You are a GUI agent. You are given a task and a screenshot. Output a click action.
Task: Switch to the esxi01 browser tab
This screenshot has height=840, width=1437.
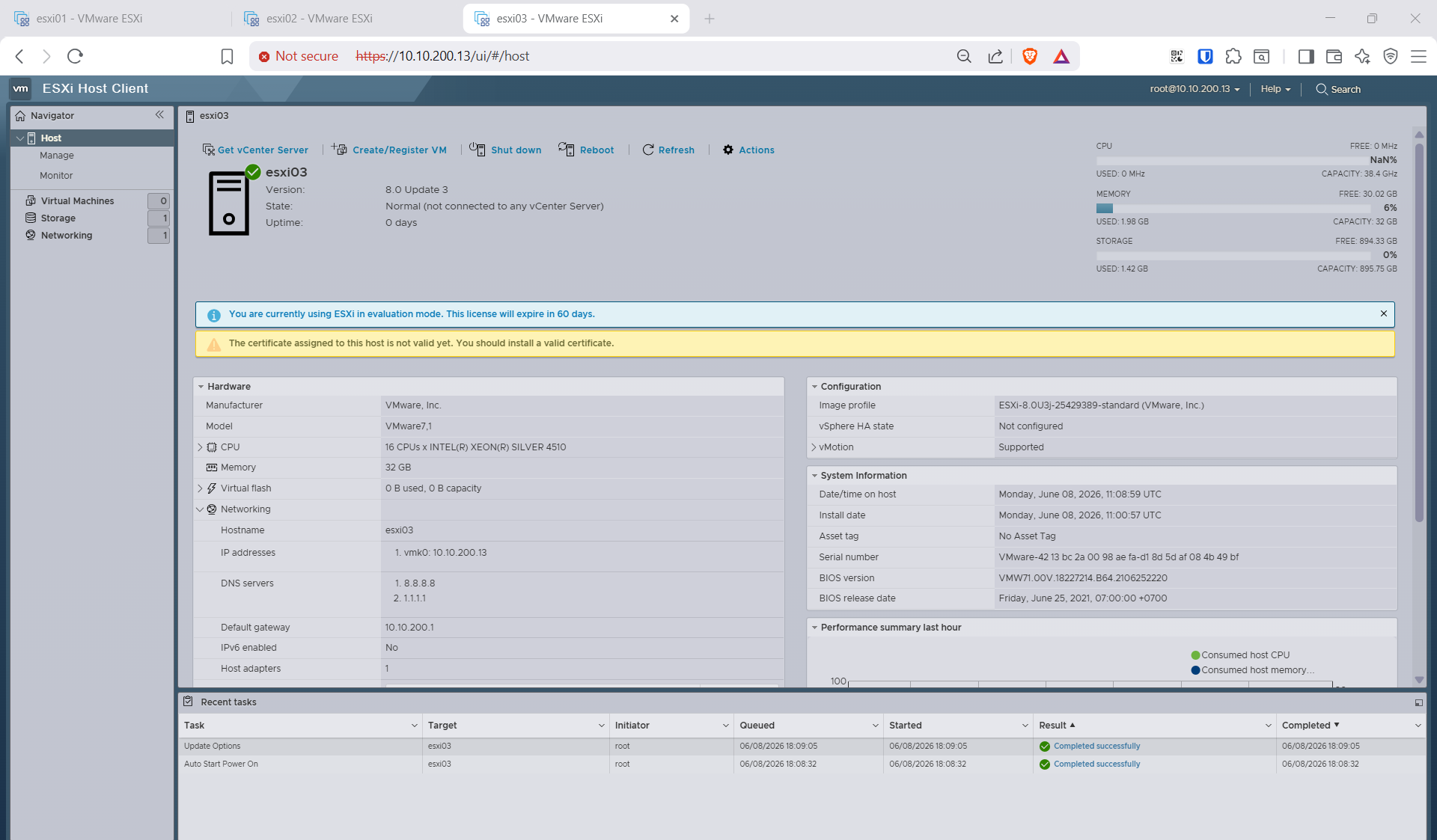(x=116, y=19)
